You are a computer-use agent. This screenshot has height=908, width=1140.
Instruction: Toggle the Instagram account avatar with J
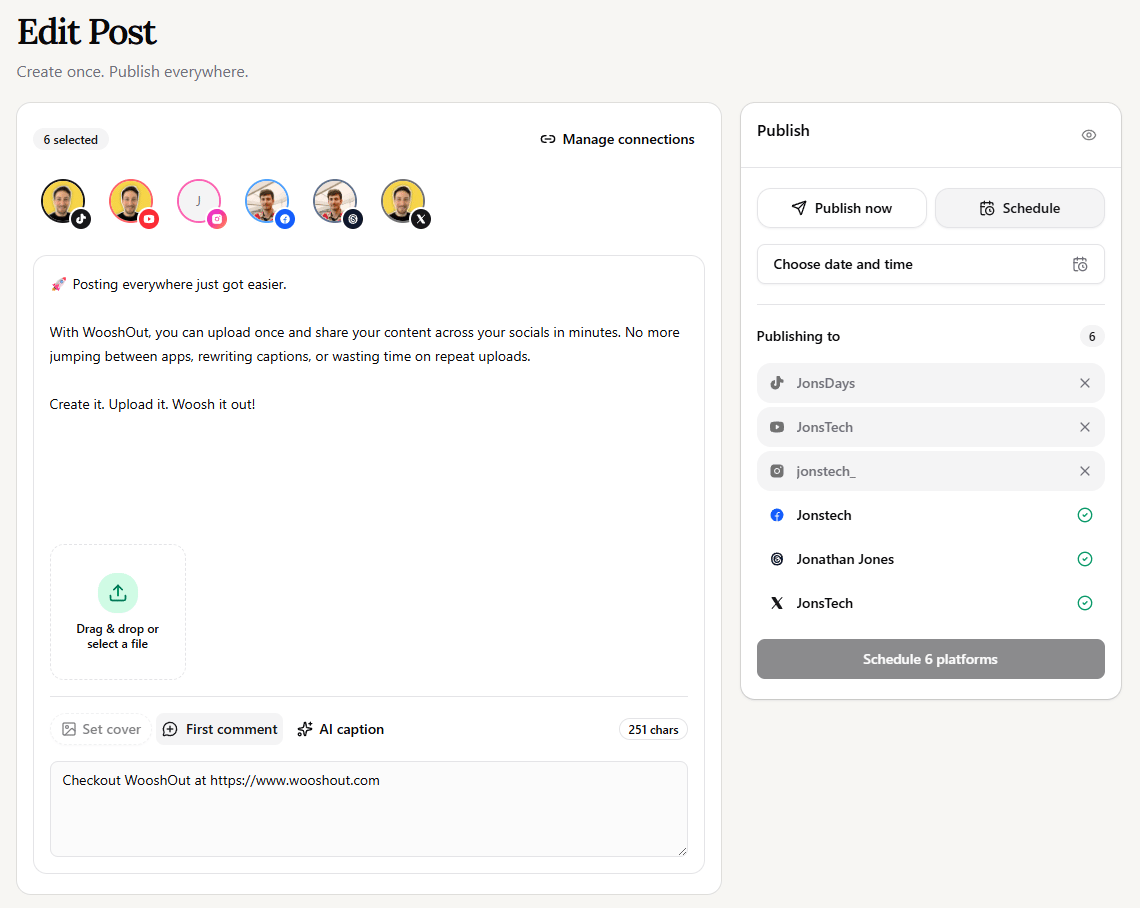click(x=199, y=201)
